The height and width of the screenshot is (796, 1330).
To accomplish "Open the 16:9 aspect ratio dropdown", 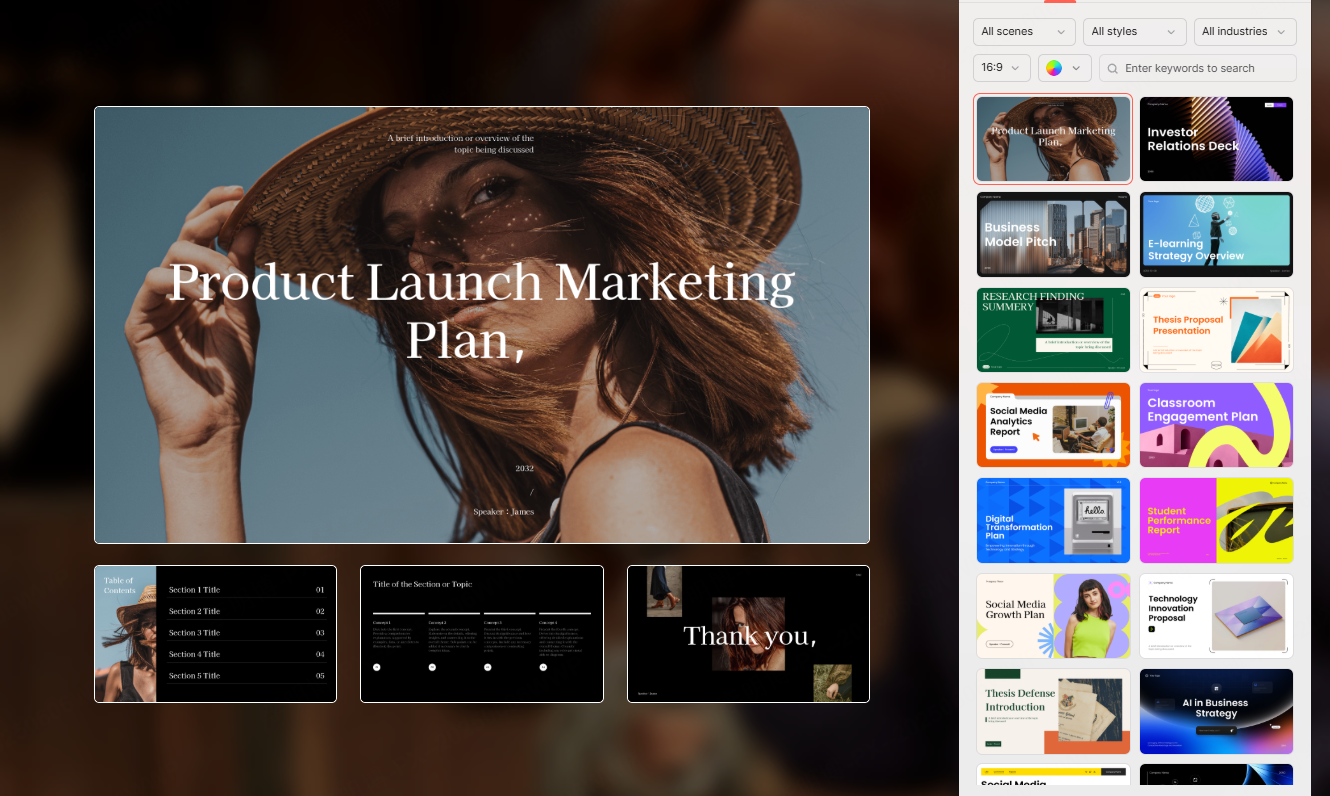I will coord(1001,68).
